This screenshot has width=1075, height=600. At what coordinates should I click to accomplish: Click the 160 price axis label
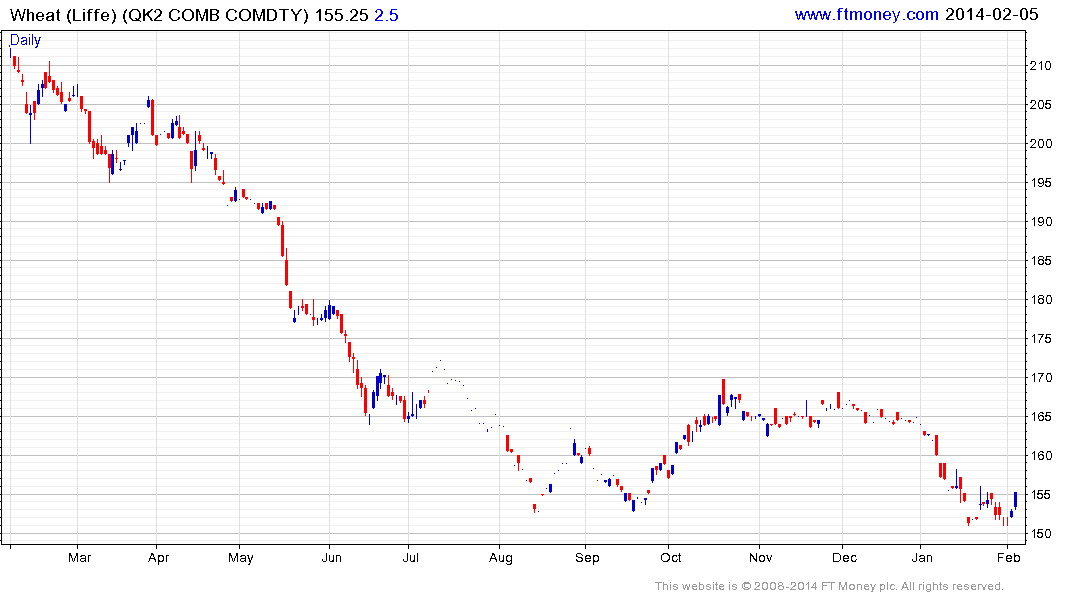pyautogui.click(x=1040, y=456)
